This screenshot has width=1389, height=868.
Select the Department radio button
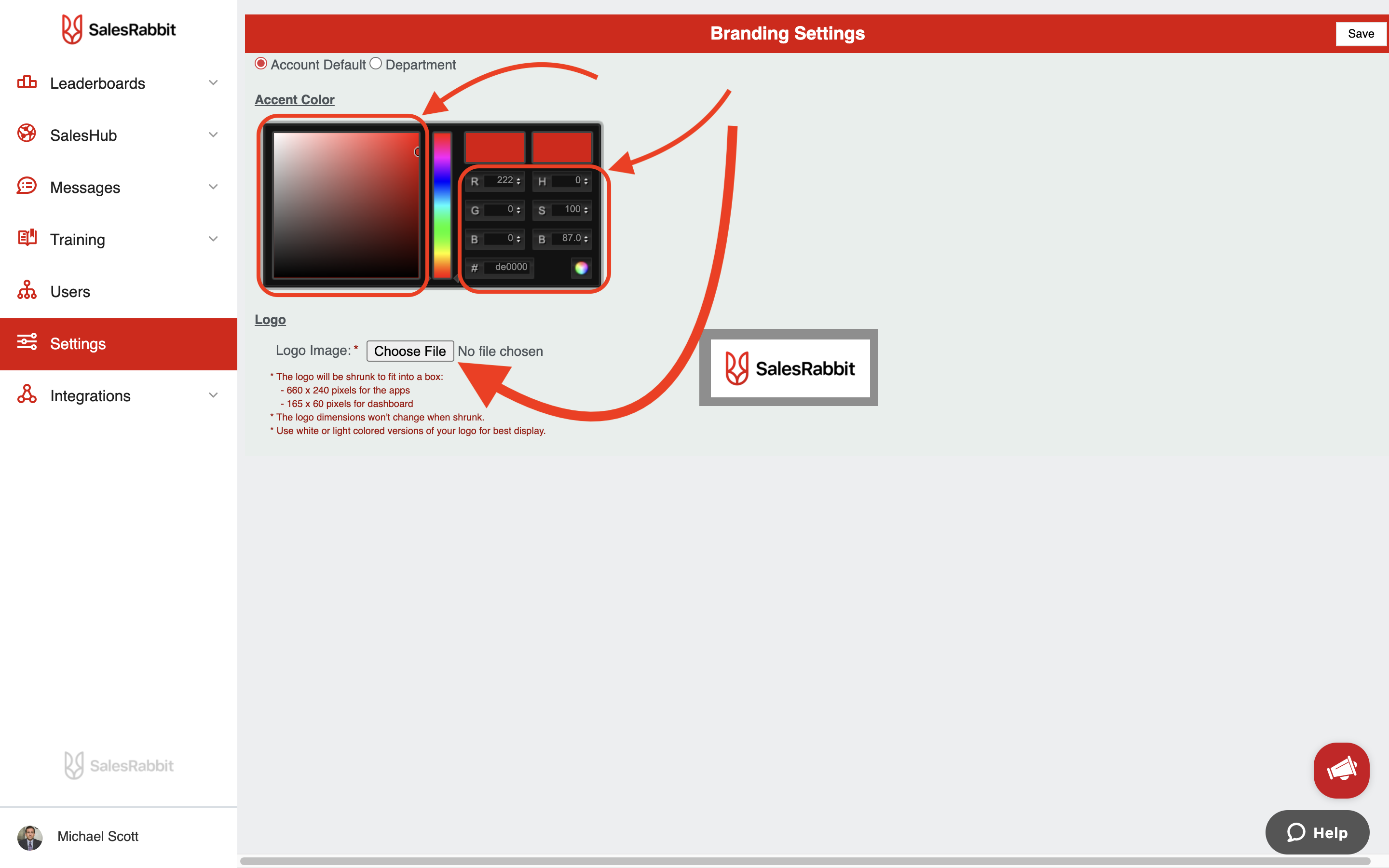click(375, 64)
